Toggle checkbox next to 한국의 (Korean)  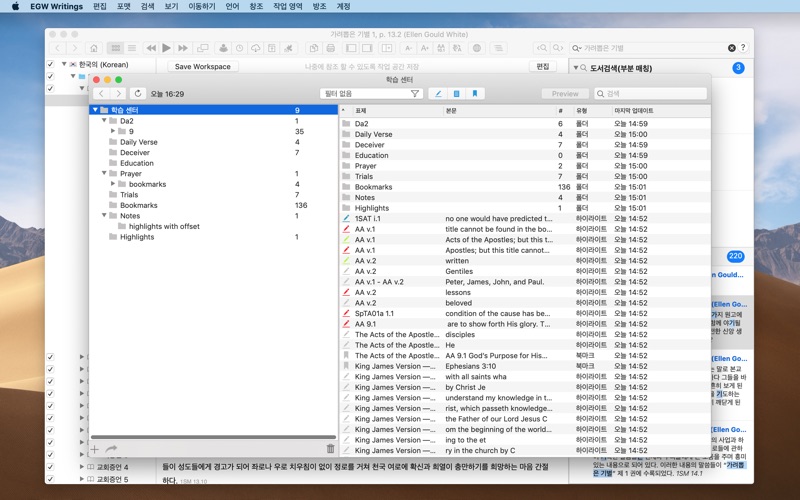[x=50, y=64]
